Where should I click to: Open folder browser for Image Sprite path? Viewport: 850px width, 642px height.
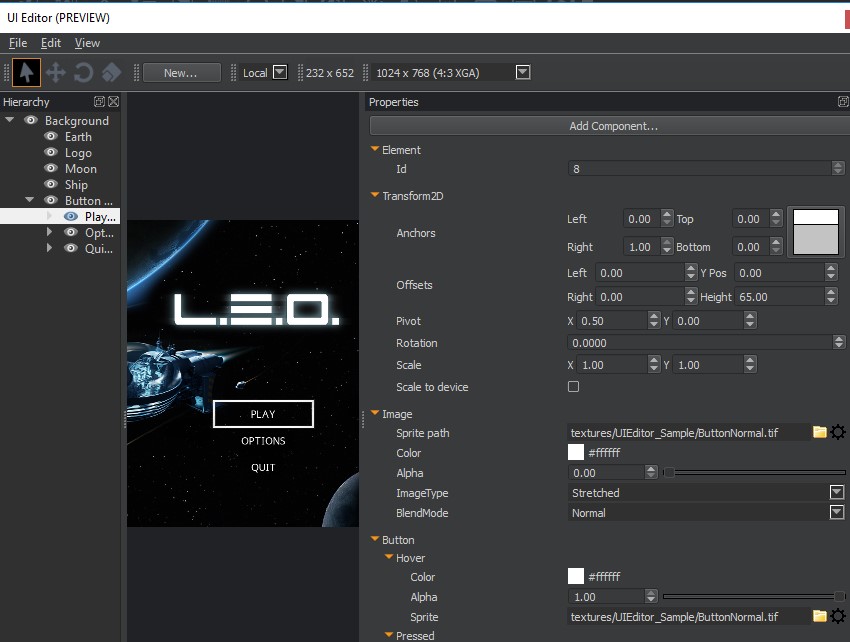[x=818, y=432]
